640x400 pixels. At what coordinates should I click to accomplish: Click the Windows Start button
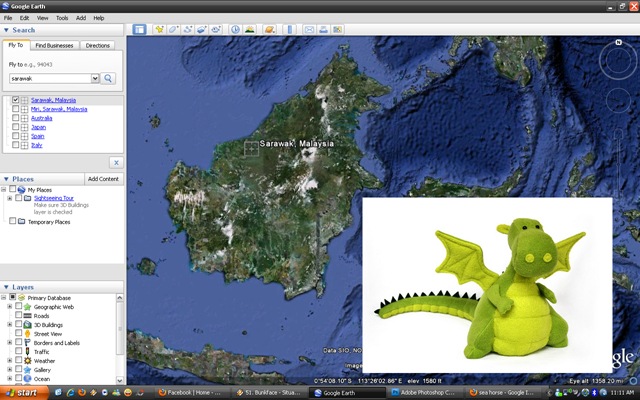click(x=24, y=393)
